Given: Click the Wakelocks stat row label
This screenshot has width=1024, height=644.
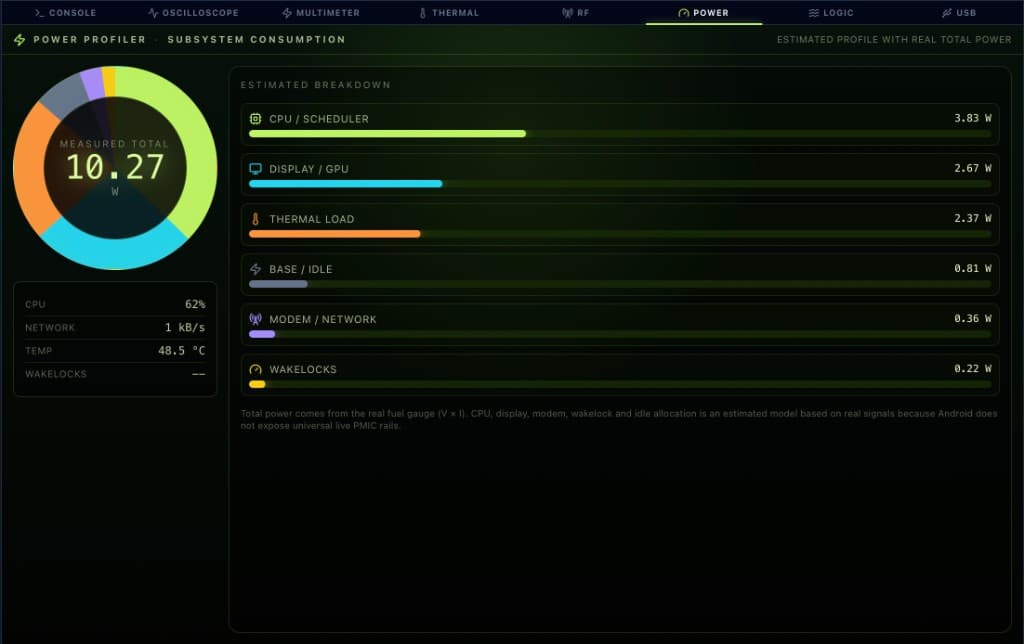Looking at the screenshot, I should coord(56,374).
